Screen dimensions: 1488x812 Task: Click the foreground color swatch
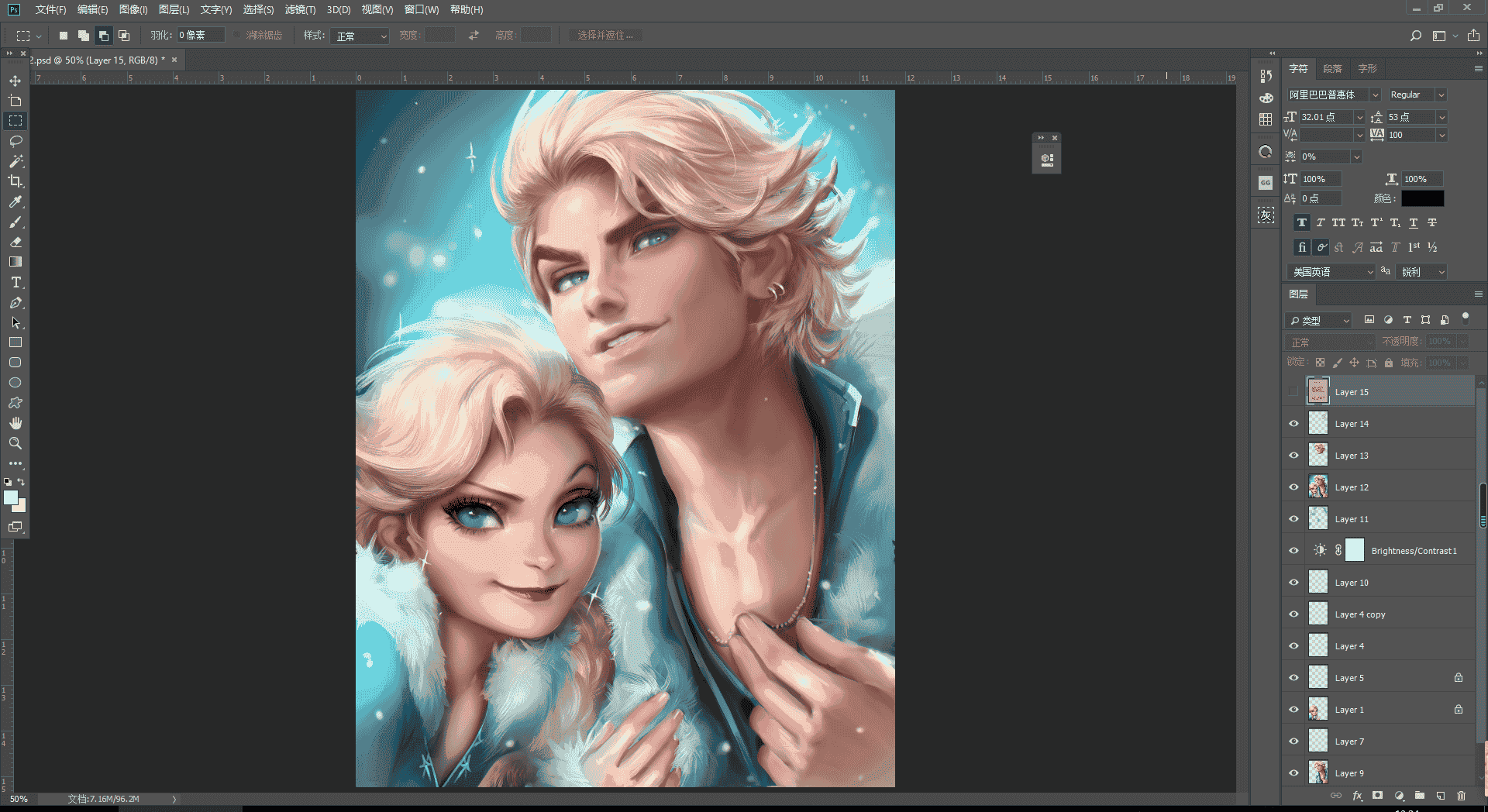[x=11, y=498]
